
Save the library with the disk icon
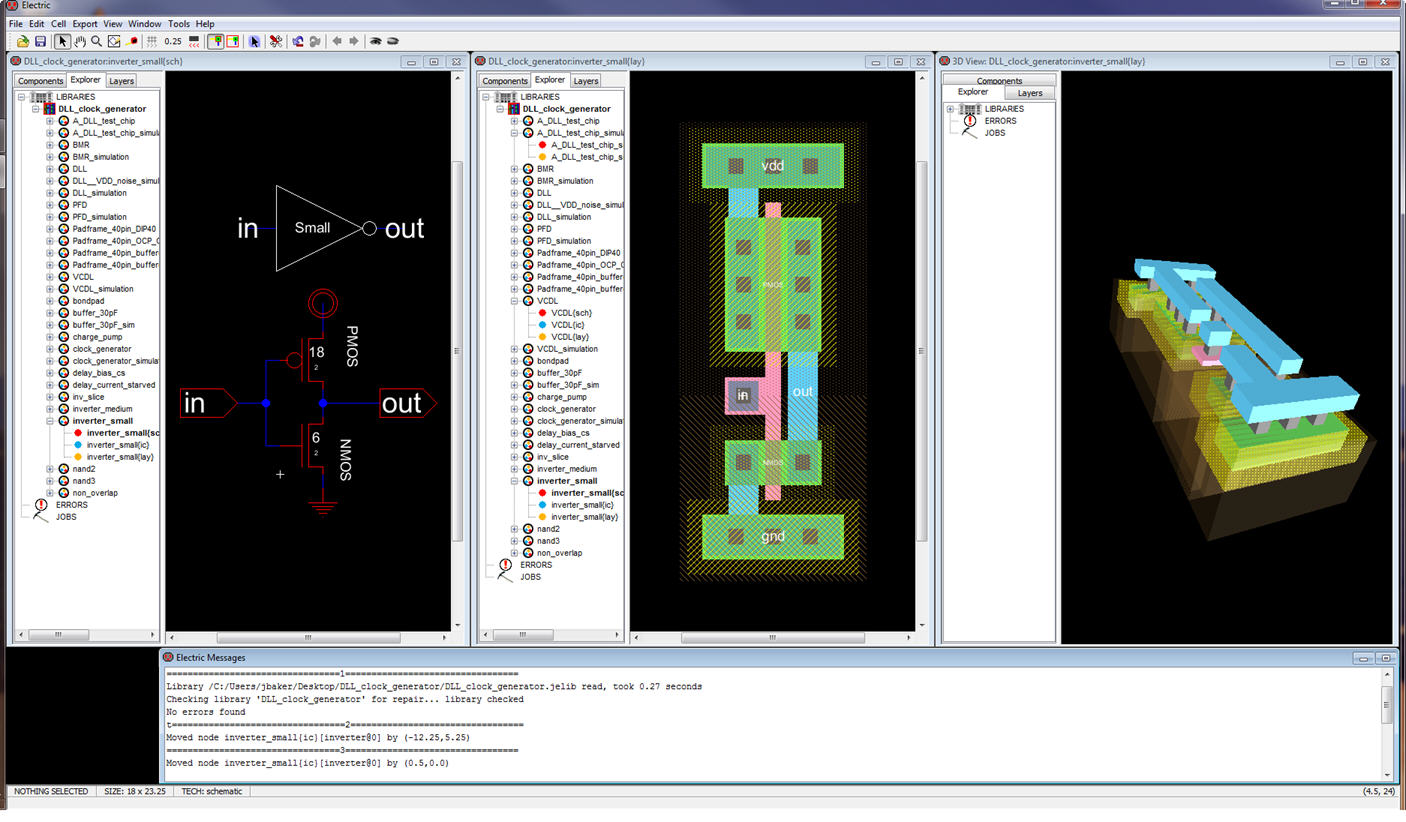(x=40, y=41)
